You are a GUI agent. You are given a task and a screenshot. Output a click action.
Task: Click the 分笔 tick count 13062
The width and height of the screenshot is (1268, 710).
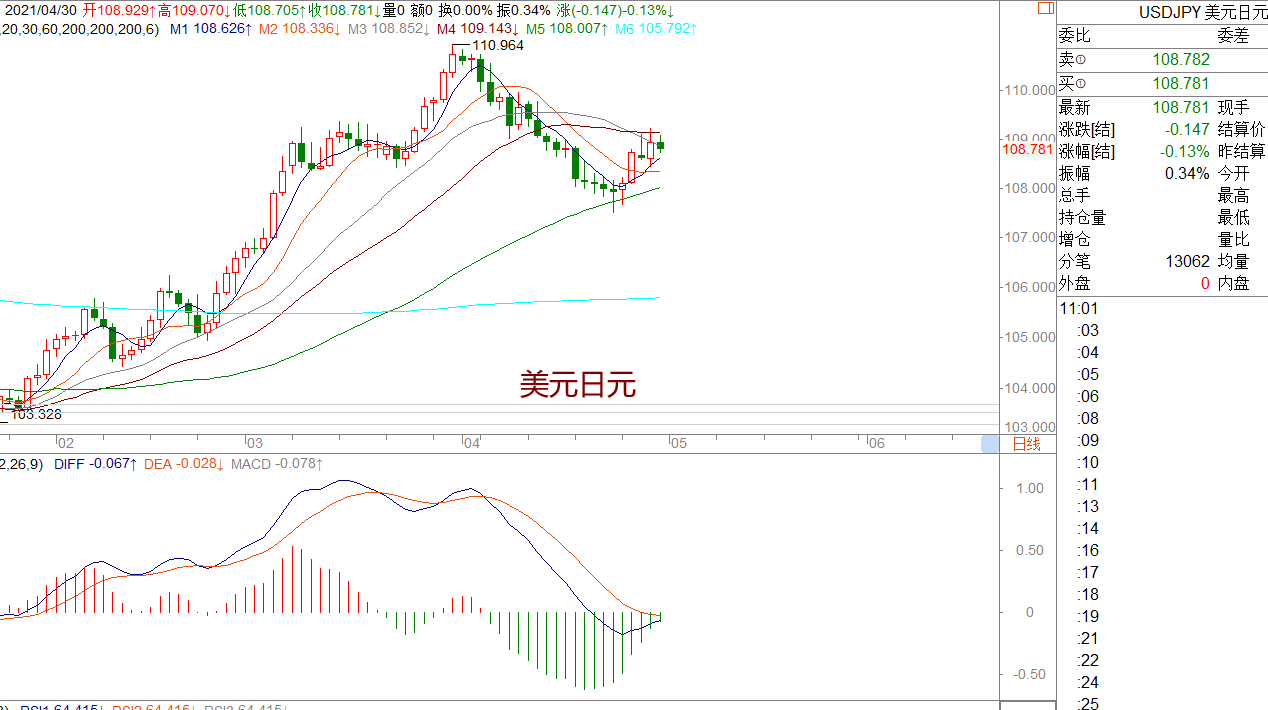[1187, 261]
